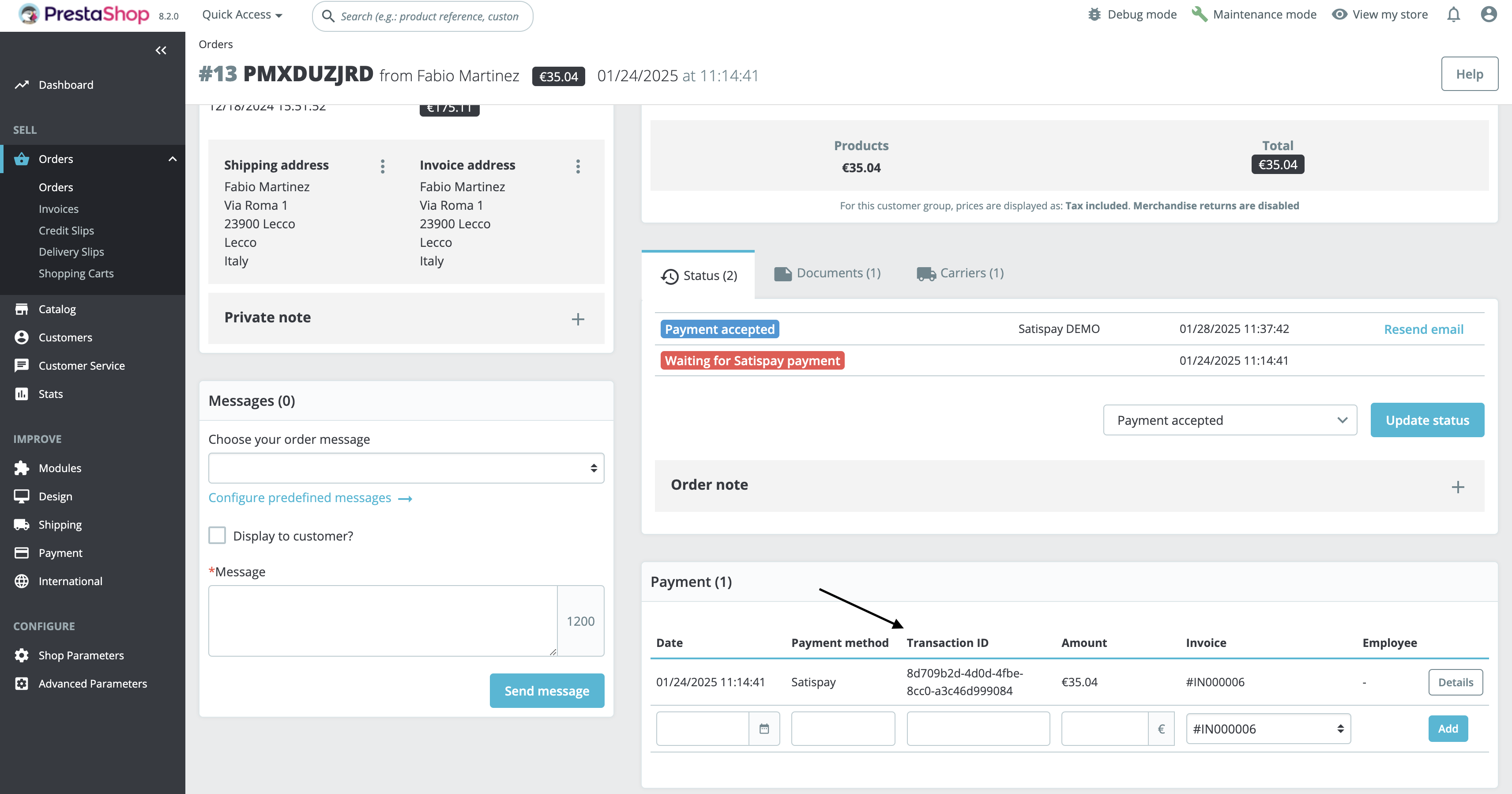Open Invoice address three-dot options

coord(578,166)
